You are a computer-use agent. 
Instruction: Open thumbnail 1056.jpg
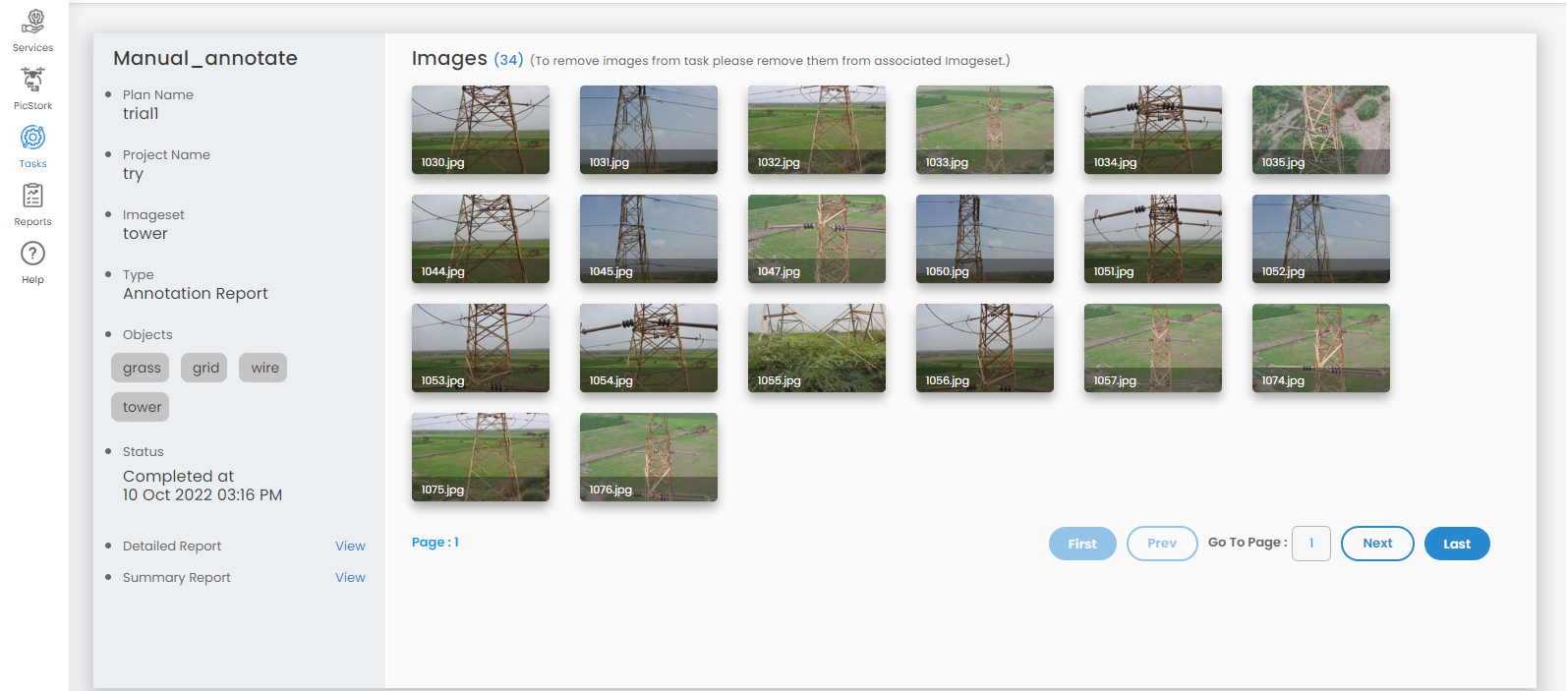pyautogui.click(x=985, y=348)
